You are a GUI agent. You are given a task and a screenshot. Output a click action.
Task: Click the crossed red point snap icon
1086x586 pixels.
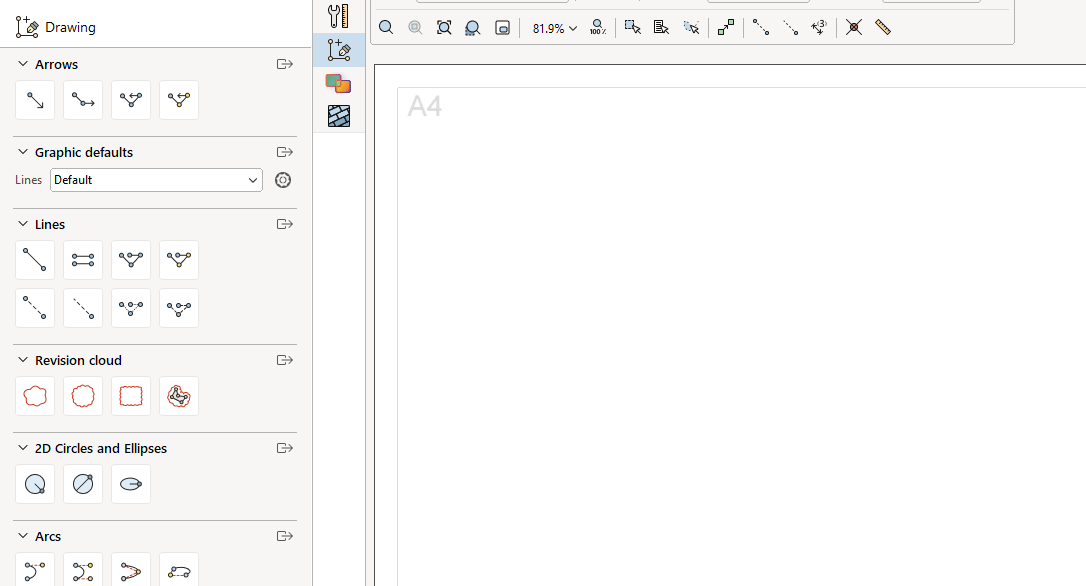click(x=854, y=28)
